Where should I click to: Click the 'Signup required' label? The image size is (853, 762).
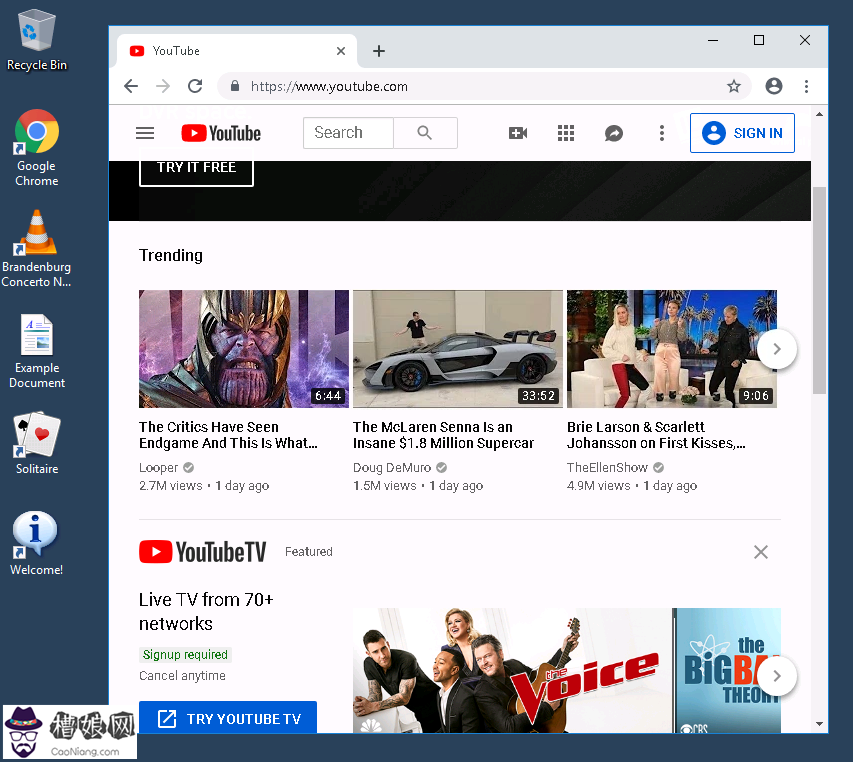pos(185,655)
